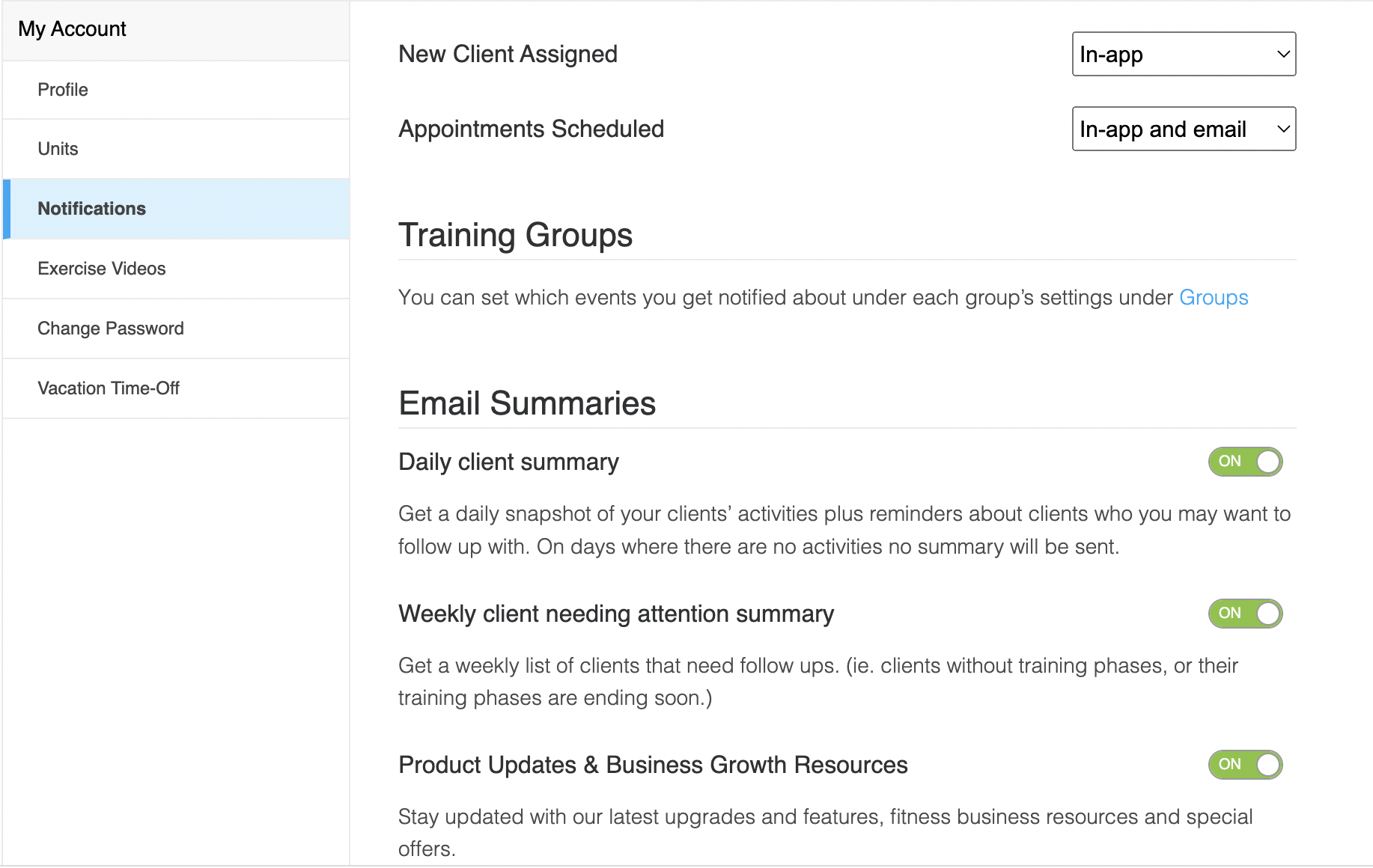The width and height of the screenshot is (1373, 868).
Task: Disable Product Updates & Business Growth Resources
Action: point(1245,765)
